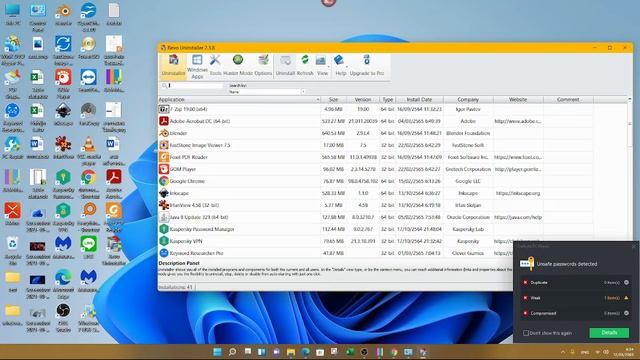The width and height of the screenshot is (640, 360).
Task: Open the VLC media player desktop icon
Action: (x=89, y=151)
